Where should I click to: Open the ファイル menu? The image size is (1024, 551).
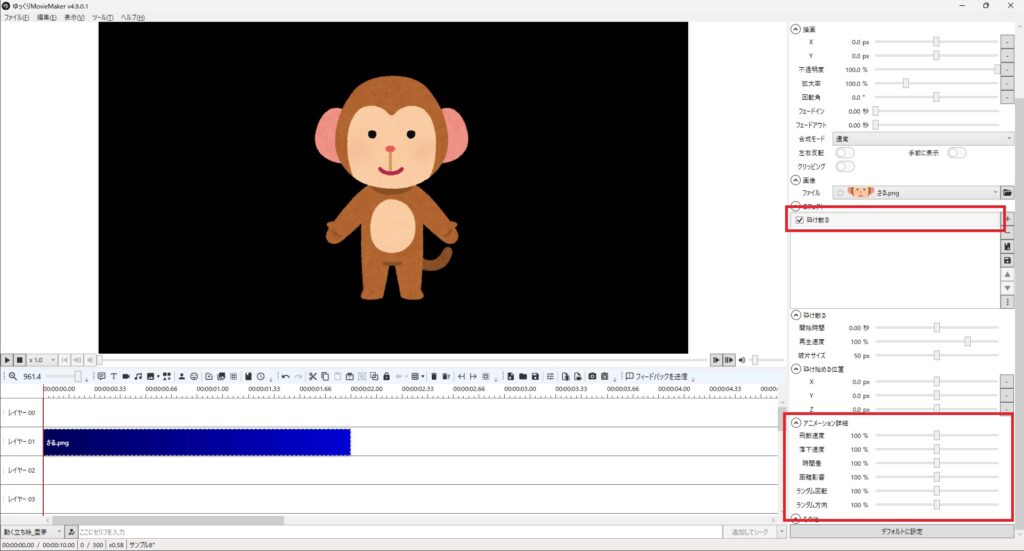click(16, 18)
